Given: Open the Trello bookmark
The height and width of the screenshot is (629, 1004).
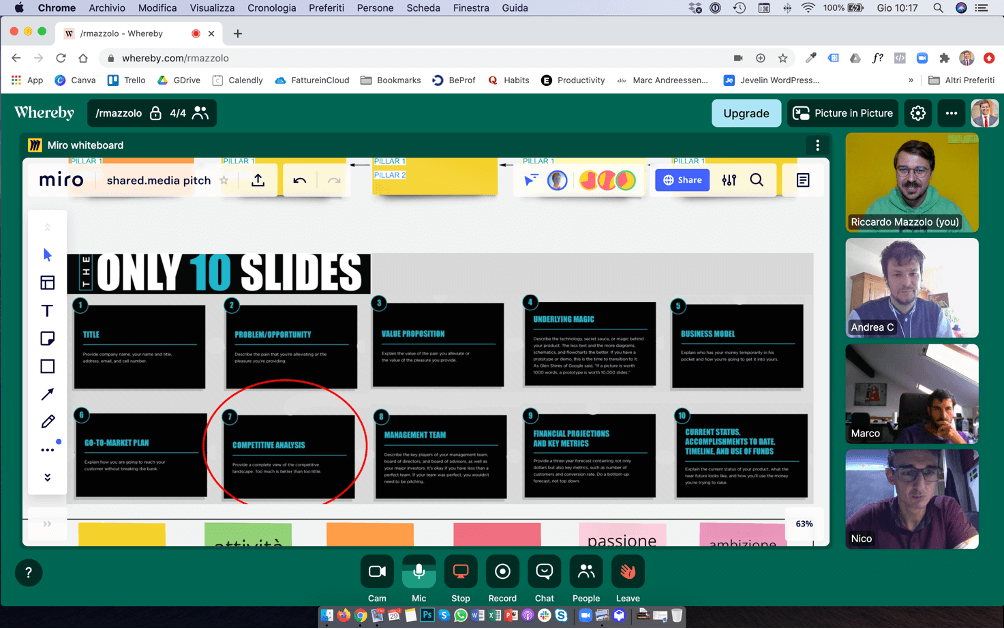Looking at the screenshot, I should coord(127,80).
